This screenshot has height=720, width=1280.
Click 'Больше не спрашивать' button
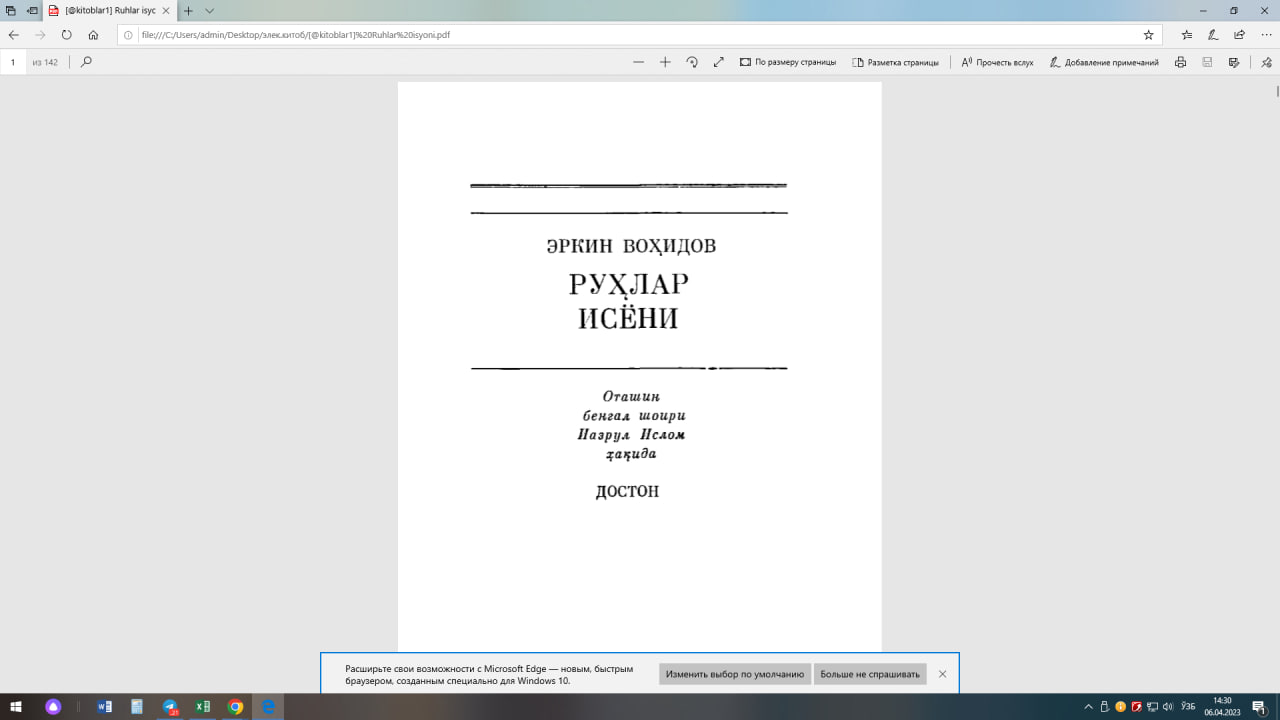(869, 674)
